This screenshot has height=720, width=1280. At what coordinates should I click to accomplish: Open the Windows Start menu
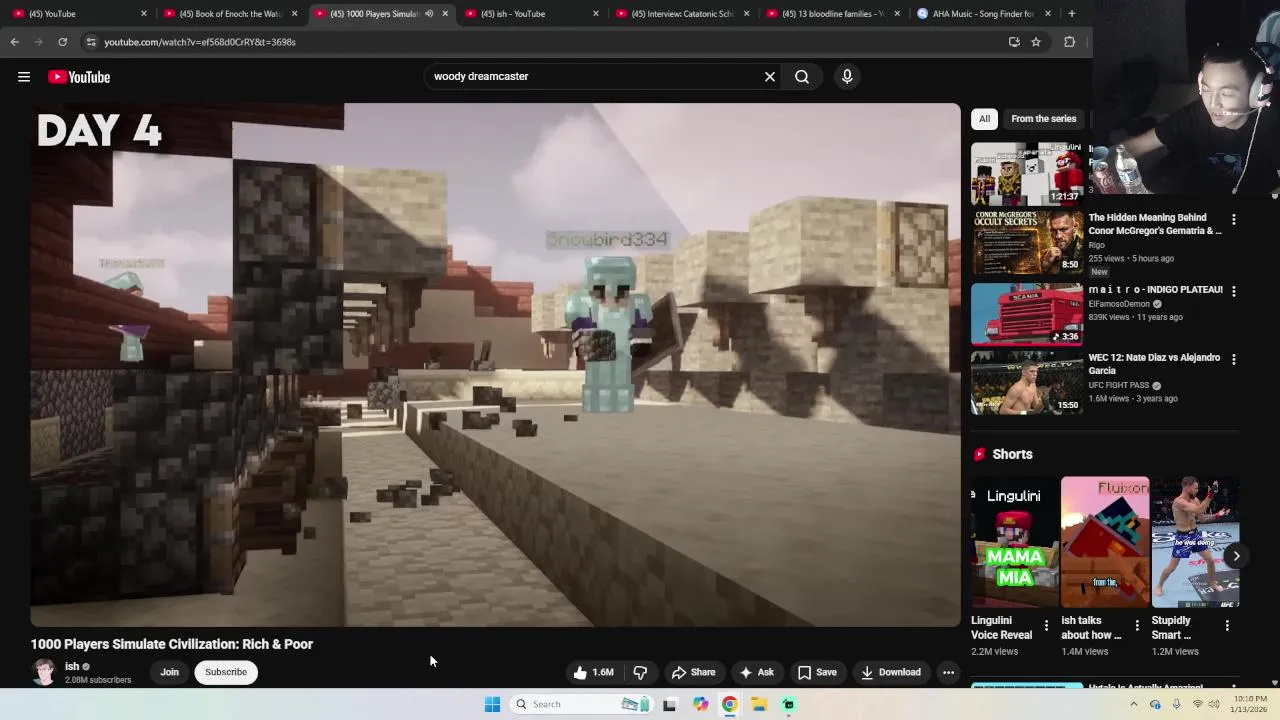[x=492, y=704]
